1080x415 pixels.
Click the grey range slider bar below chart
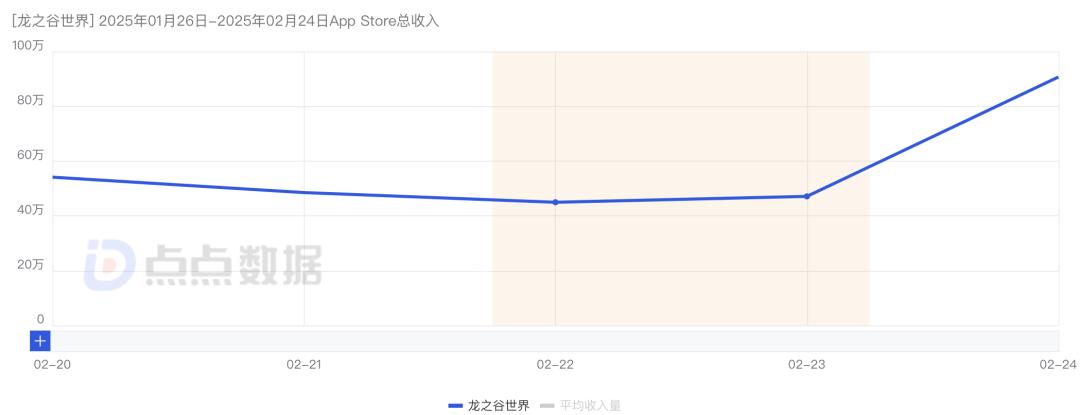(x=554, y=341)
